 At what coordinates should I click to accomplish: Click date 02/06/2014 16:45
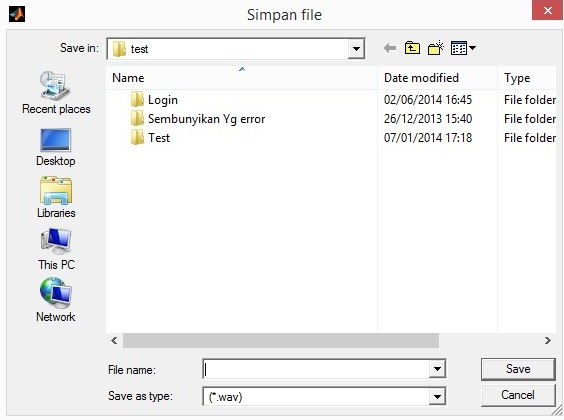(428, 100)
